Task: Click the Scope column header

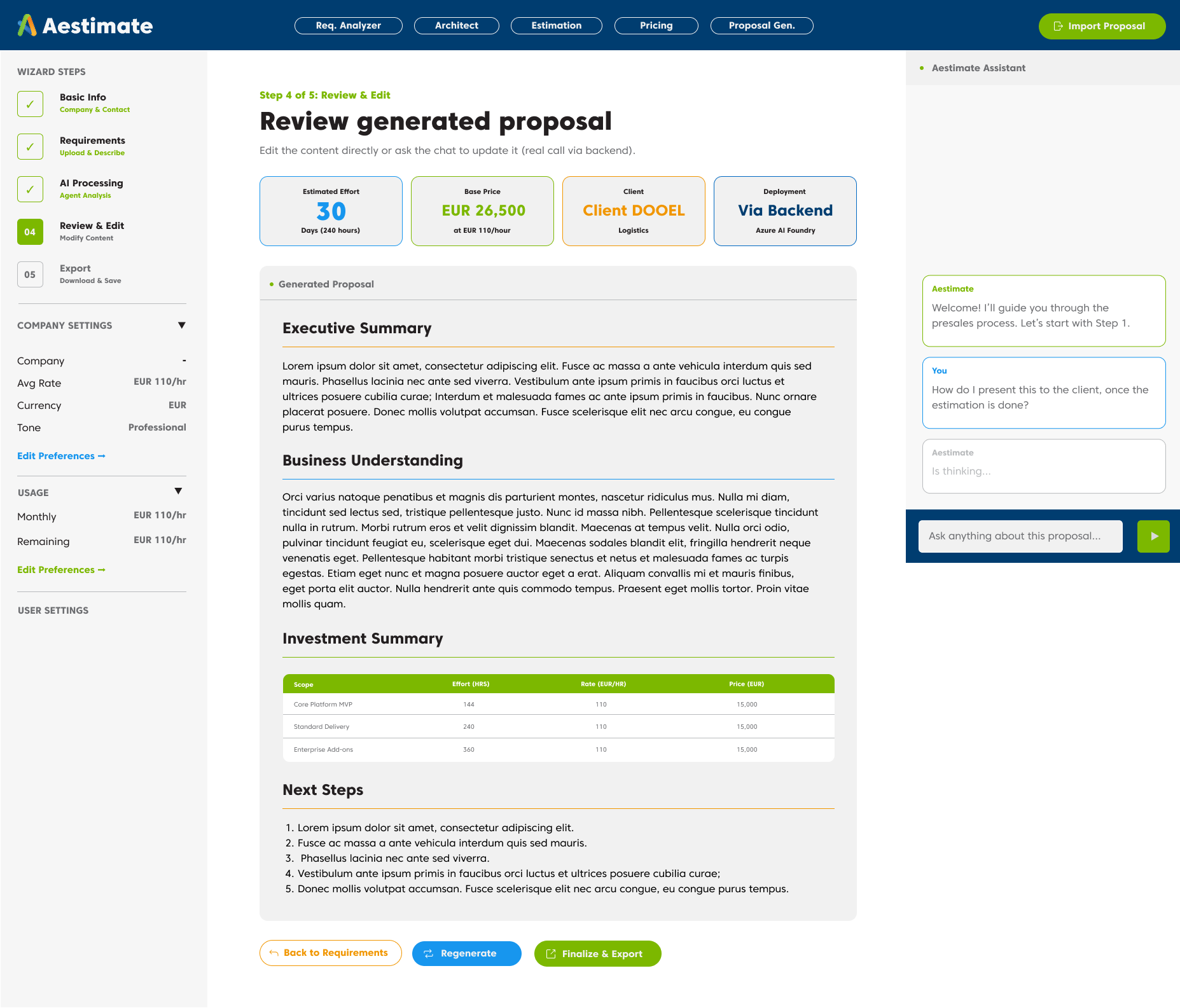Action: point(303,685)
